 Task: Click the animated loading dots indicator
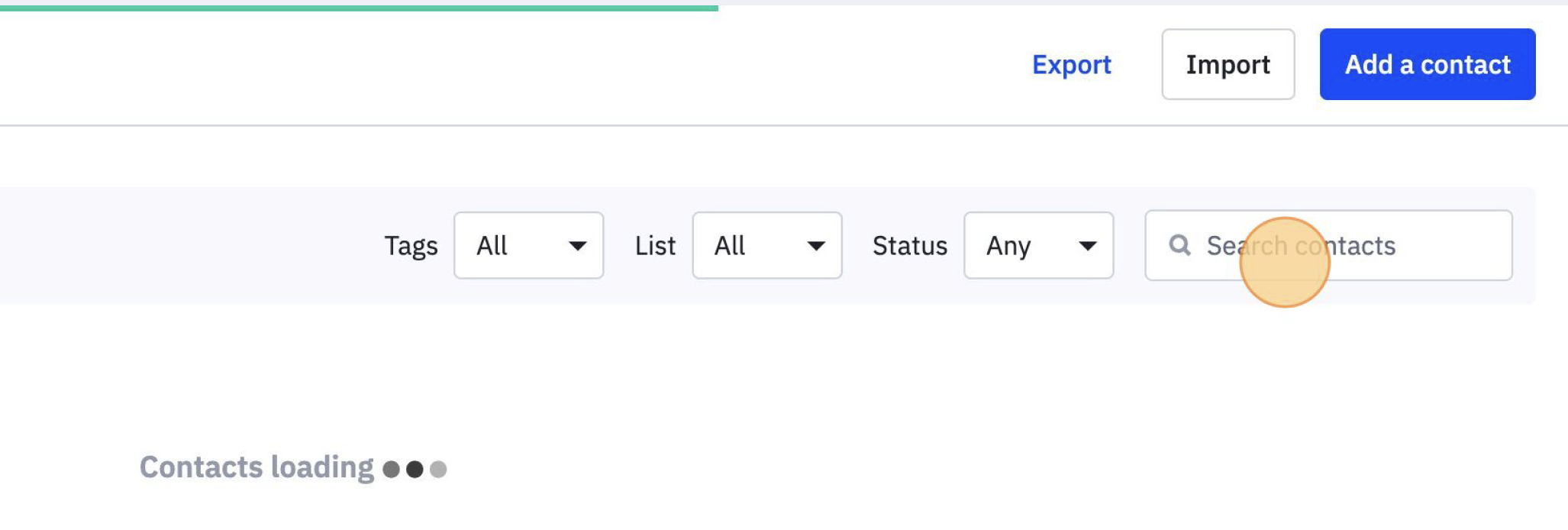(415, 469)
